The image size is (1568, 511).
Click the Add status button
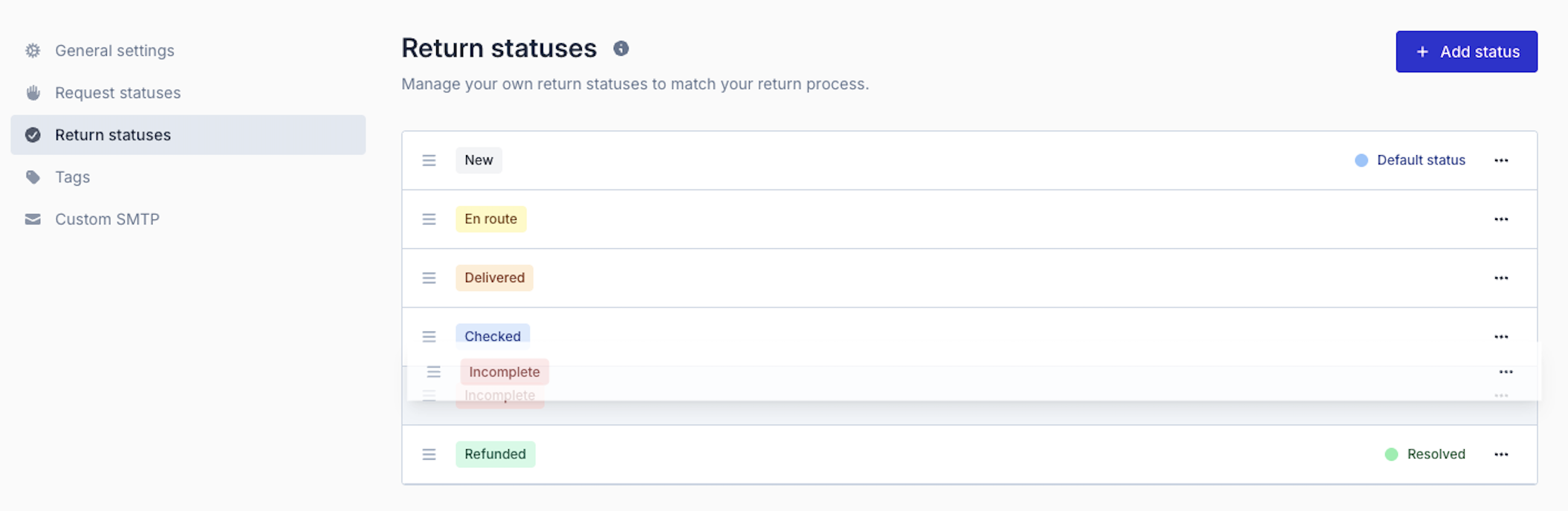pyautogui.click(x=1466, y=51)
